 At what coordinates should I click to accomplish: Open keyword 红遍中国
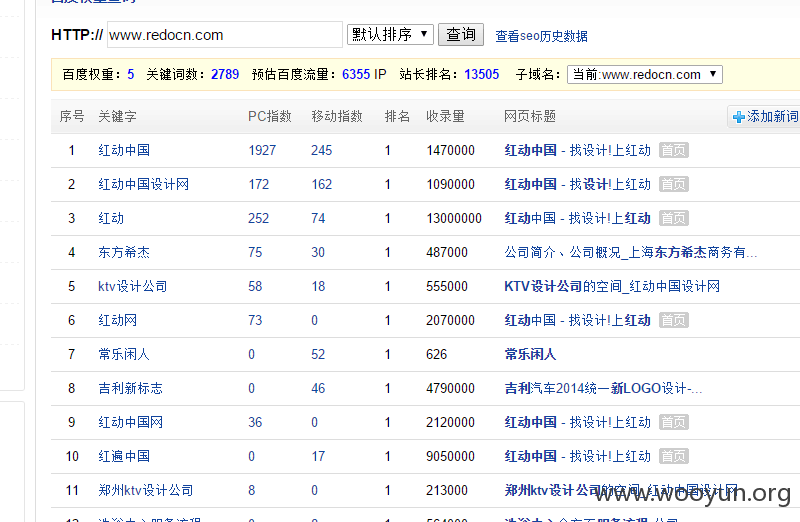(124, 456)
